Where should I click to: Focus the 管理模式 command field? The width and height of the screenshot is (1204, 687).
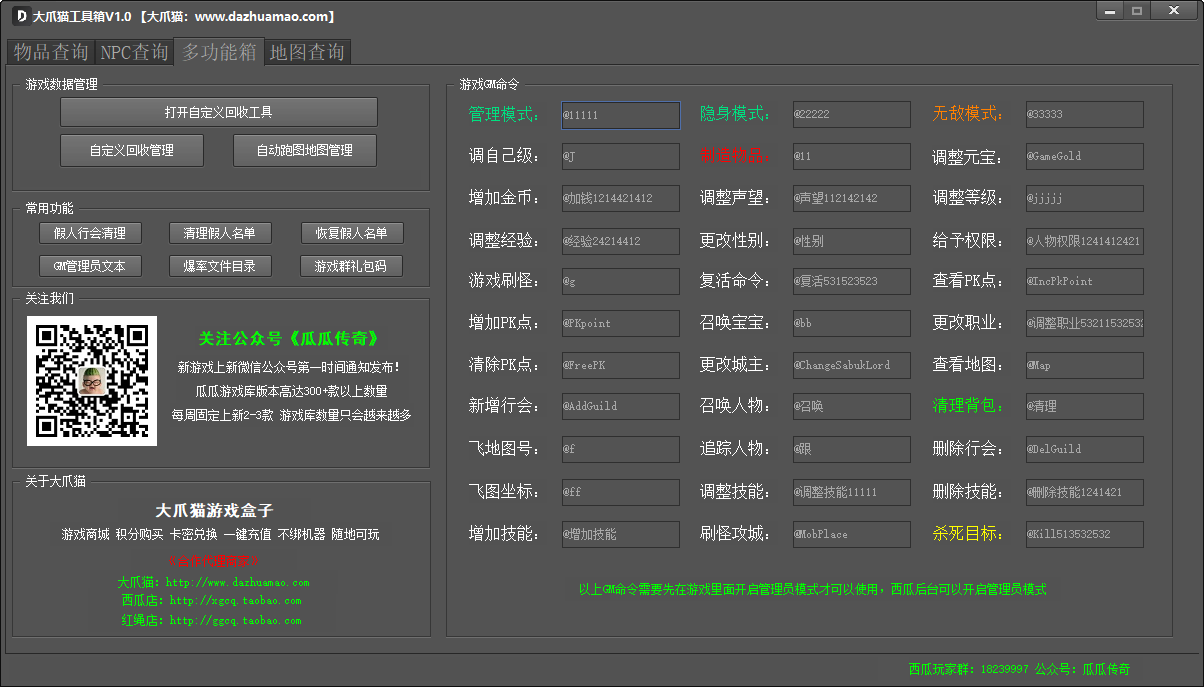click(x=620, y=115)
